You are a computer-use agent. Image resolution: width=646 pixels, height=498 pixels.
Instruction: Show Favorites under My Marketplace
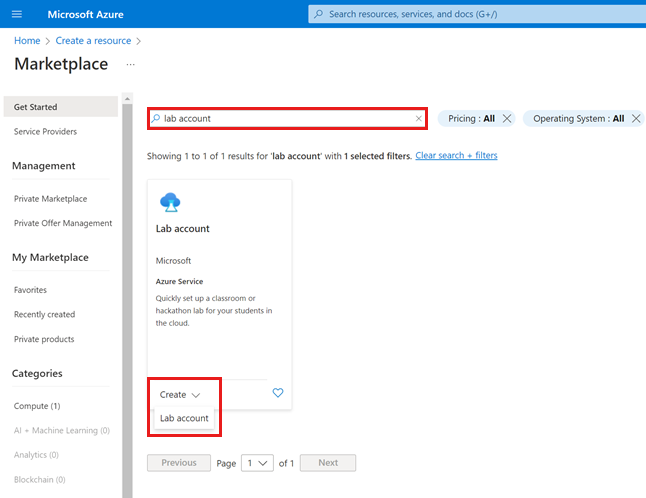30,290
